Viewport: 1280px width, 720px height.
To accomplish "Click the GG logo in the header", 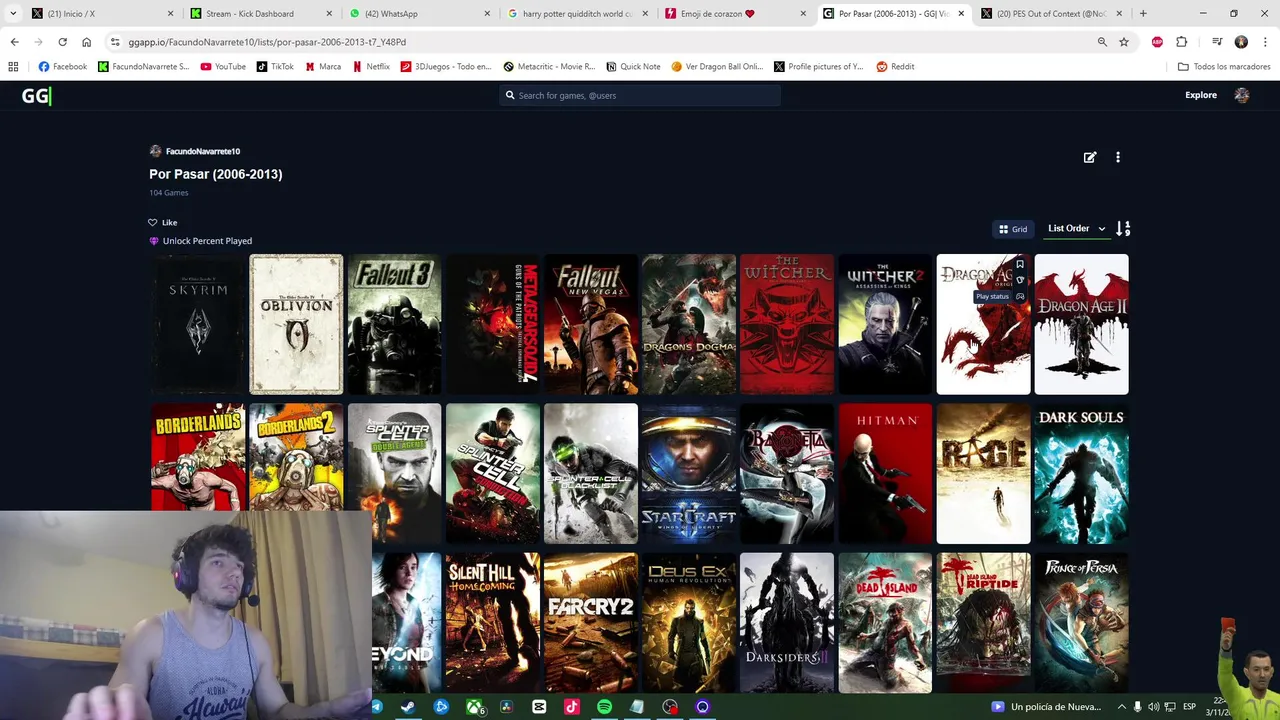I will [36, 95].
